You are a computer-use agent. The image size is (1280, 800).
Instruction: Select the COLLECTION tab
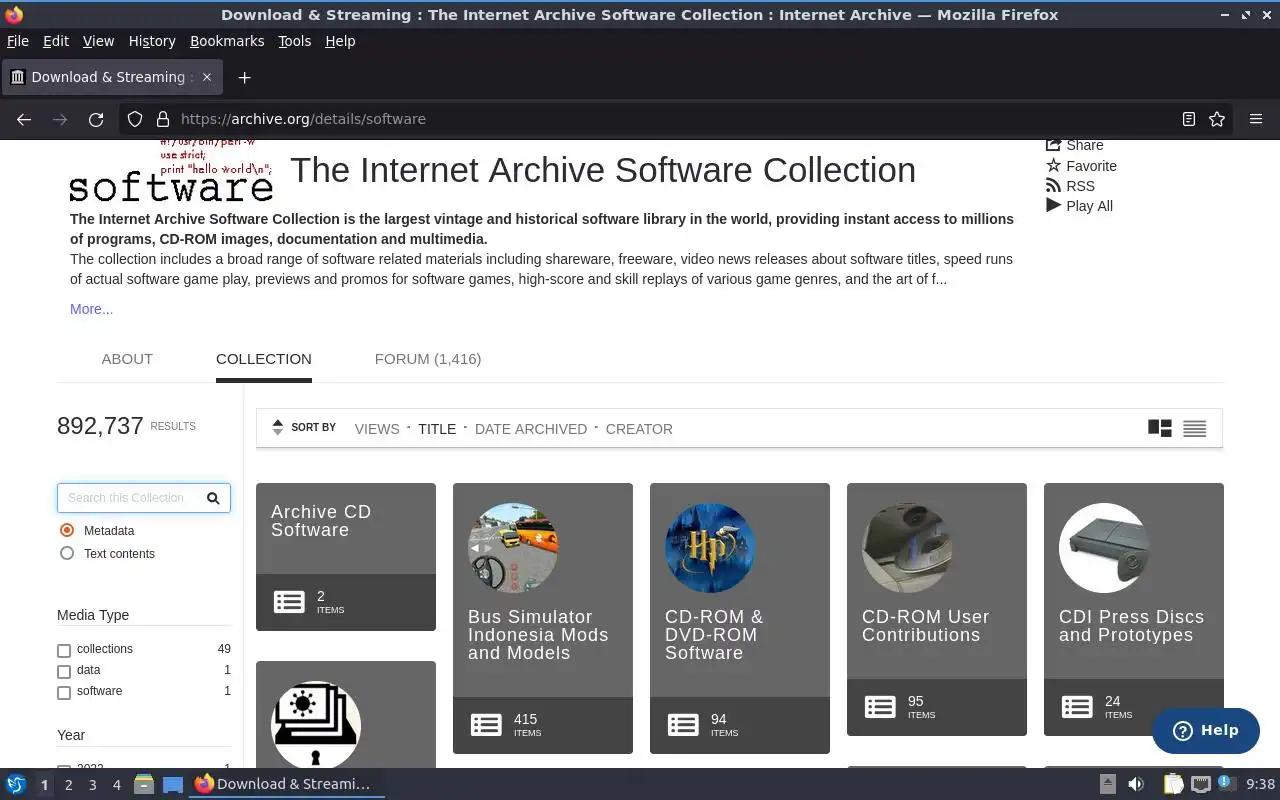(264, 359)
